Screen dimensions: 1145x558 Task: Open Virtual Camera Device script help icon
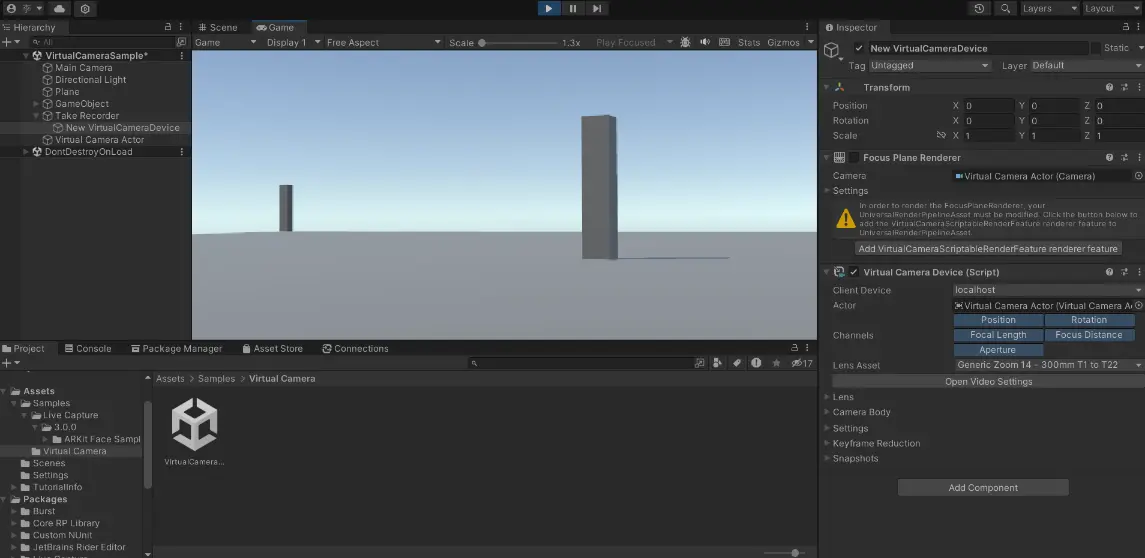coord(1109,272)
